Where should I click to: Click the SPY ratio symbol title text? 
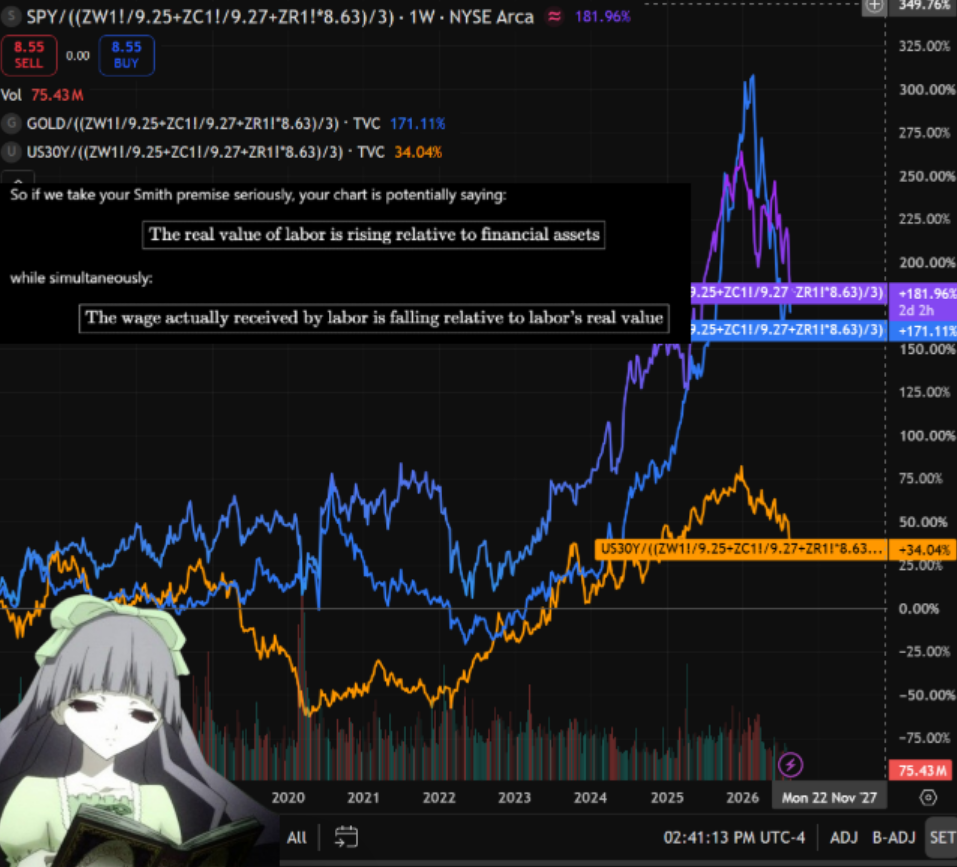click(x=280, y=16)
